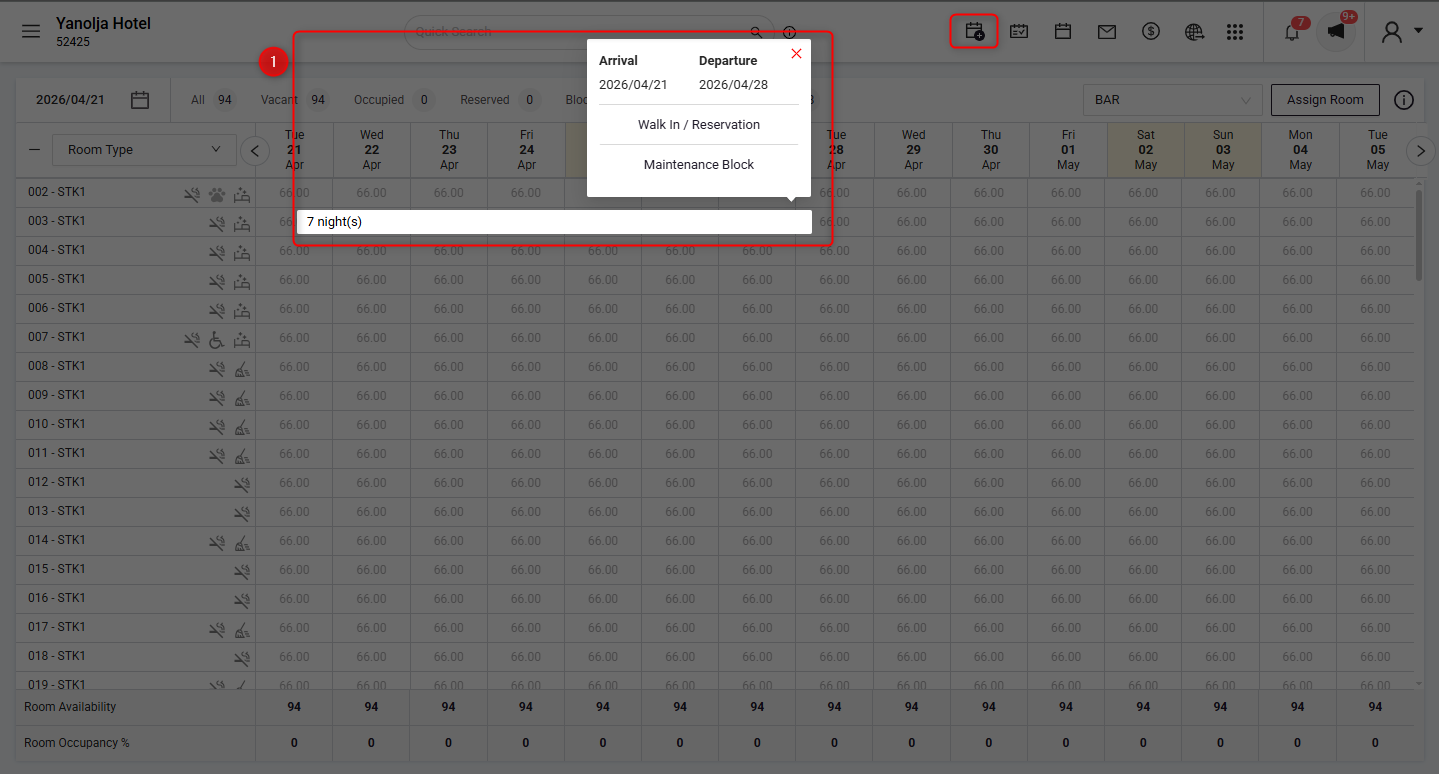This screenshot has width=1439, height=774.
Task: Click the search magnifier in Quick Search
Action: click(x=756, y=32)
